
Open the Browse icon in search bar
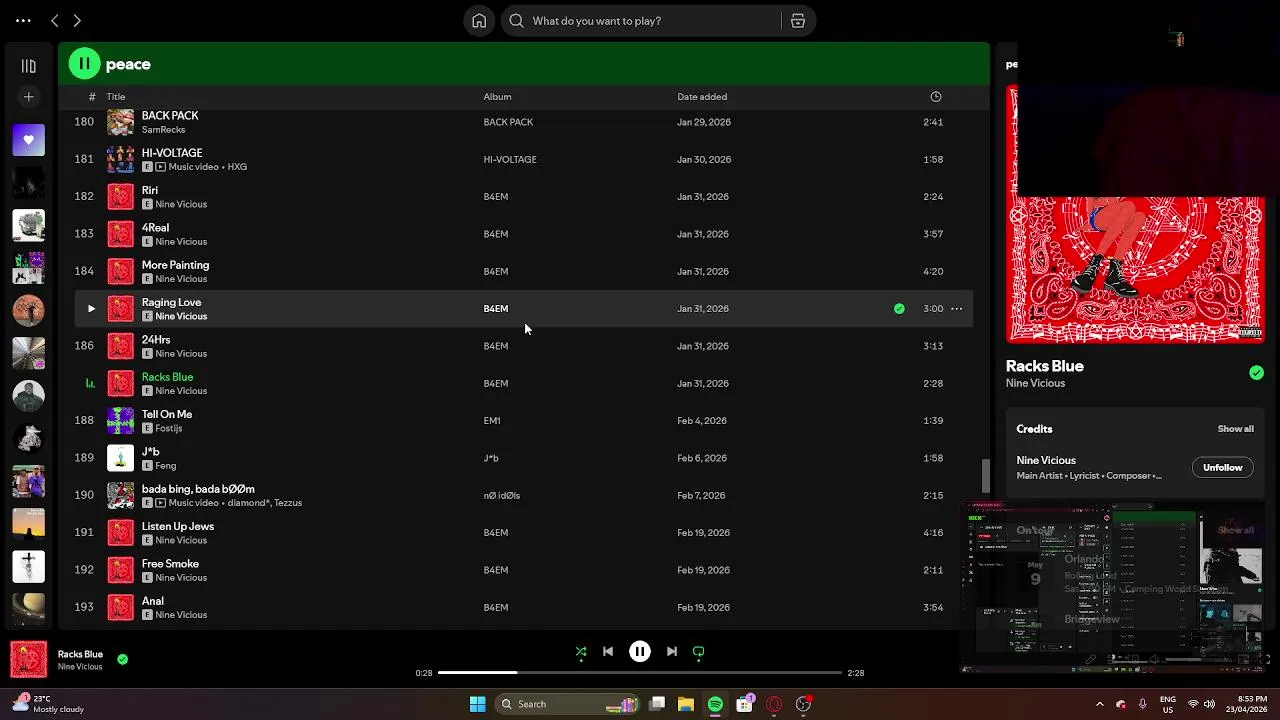798,20
